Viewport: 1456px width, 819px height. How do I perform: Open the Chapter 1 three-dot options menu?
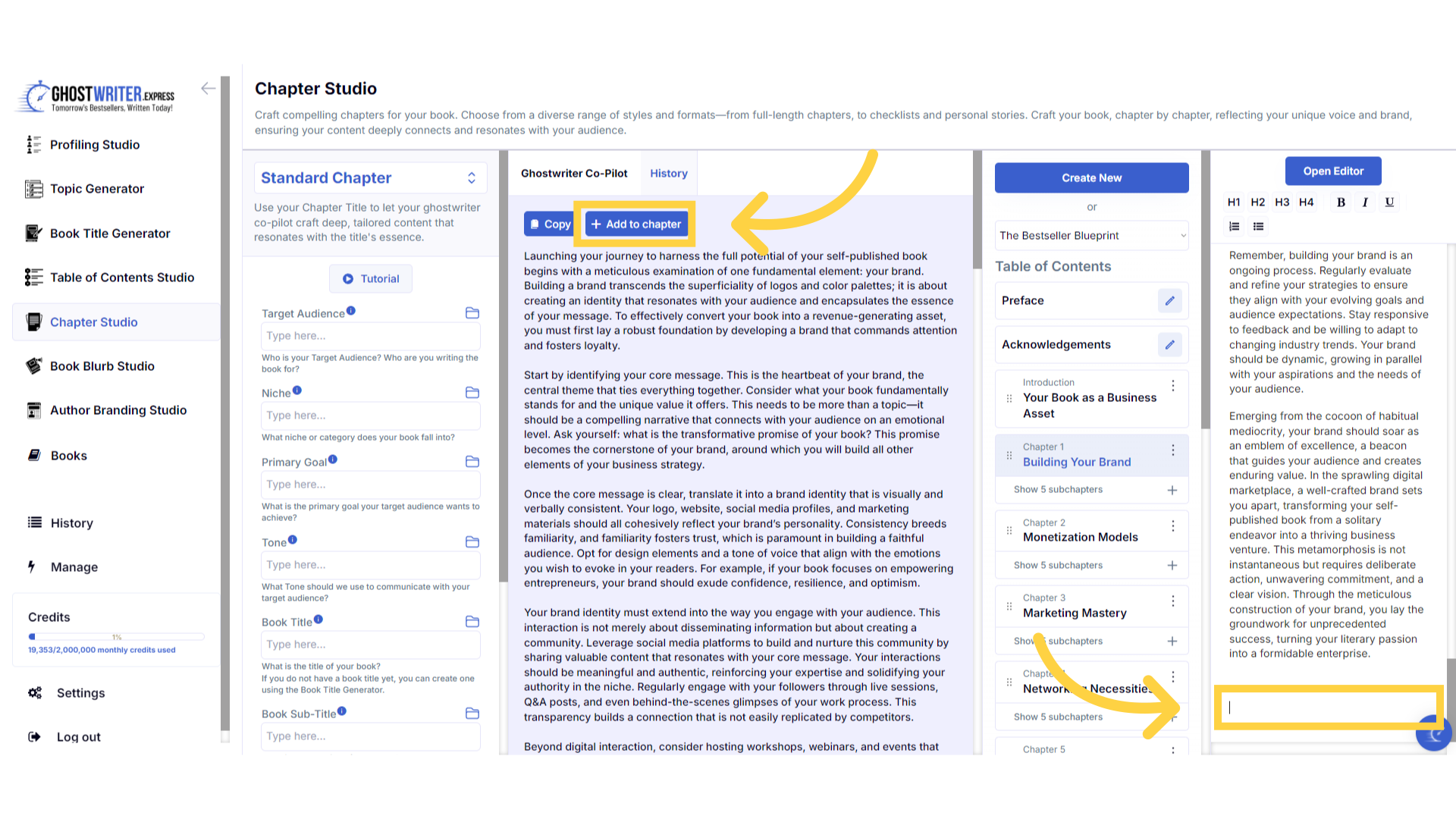click(1172, 450)
